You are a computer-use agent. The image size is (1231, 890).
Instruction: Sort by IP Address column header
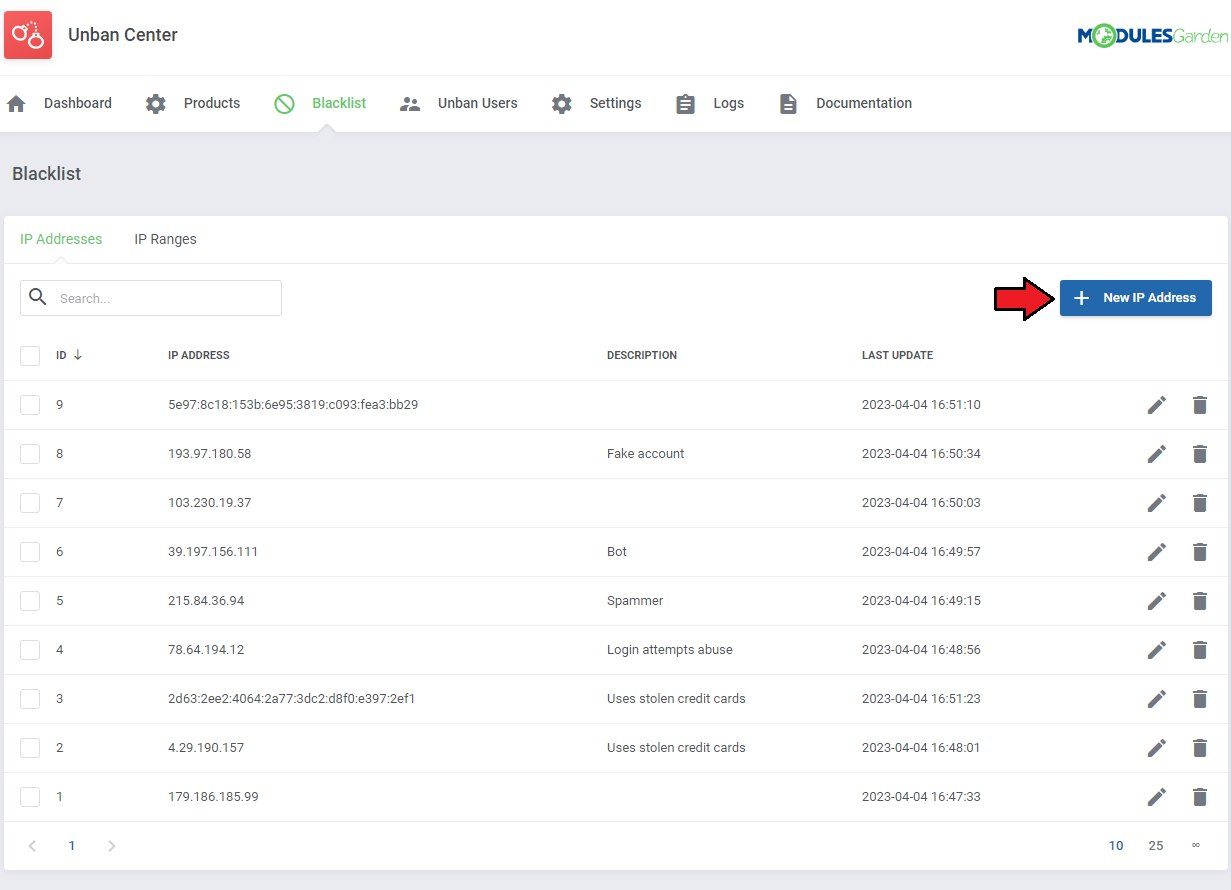pyautogui.click(x=199, y=355)
